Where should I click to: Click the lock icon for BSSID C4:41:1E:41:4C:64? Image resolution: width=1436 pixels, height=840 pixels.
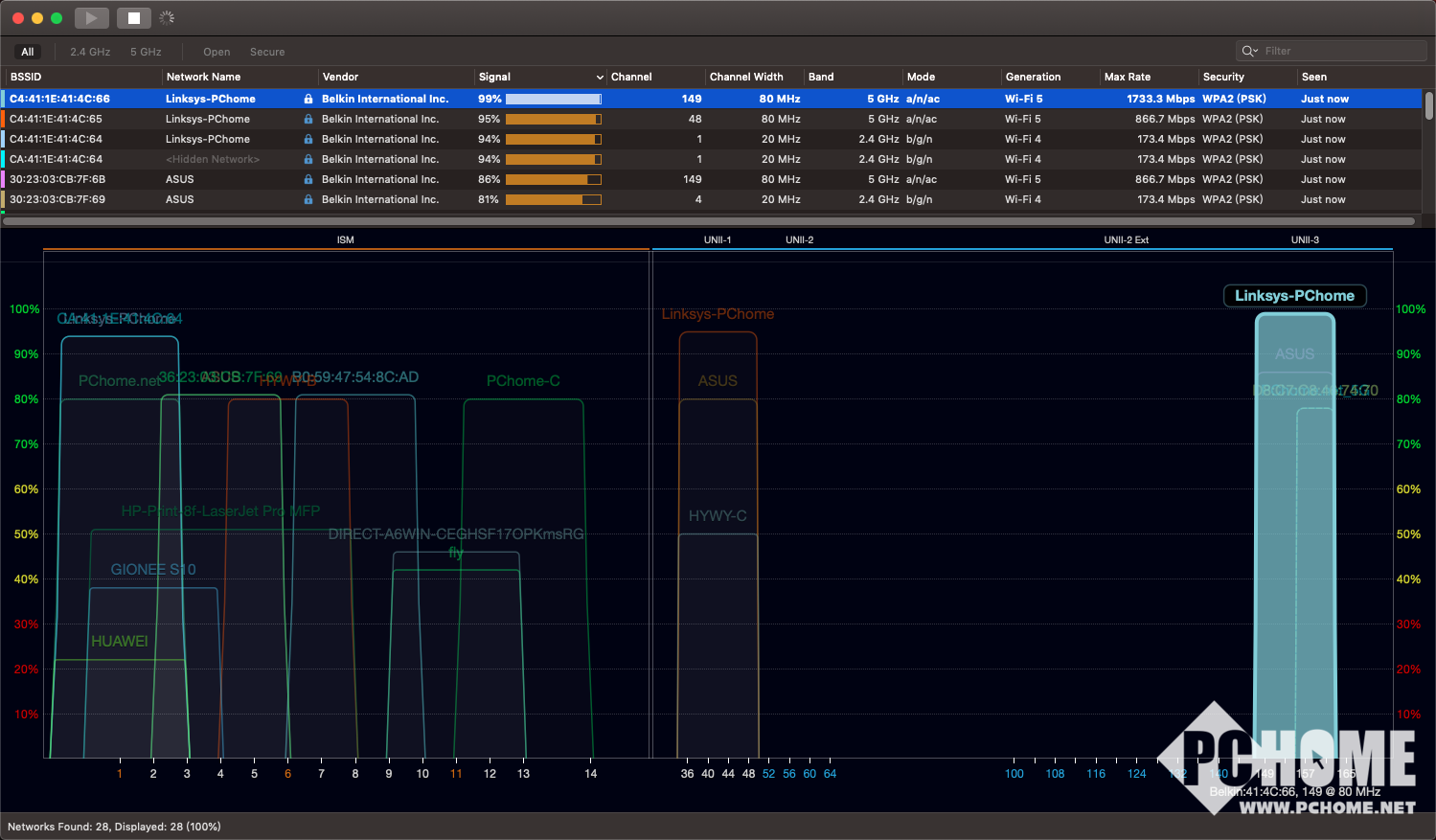point(308,139)
